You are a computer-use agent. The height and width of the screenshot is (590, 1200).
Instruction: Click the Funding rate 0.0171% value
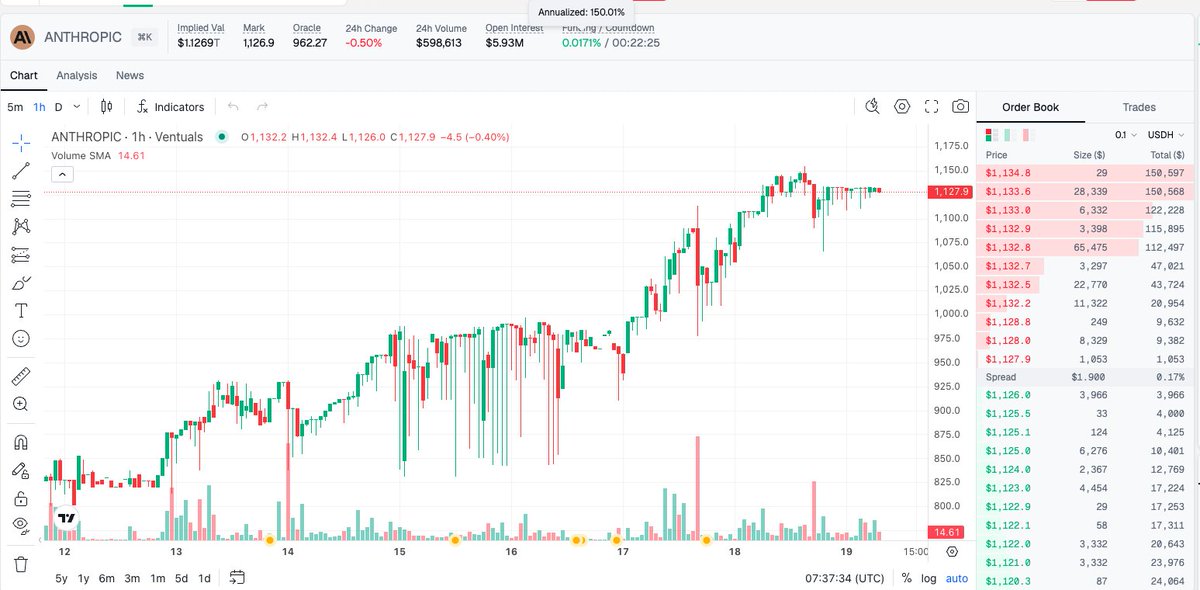[x=581, y=43]
